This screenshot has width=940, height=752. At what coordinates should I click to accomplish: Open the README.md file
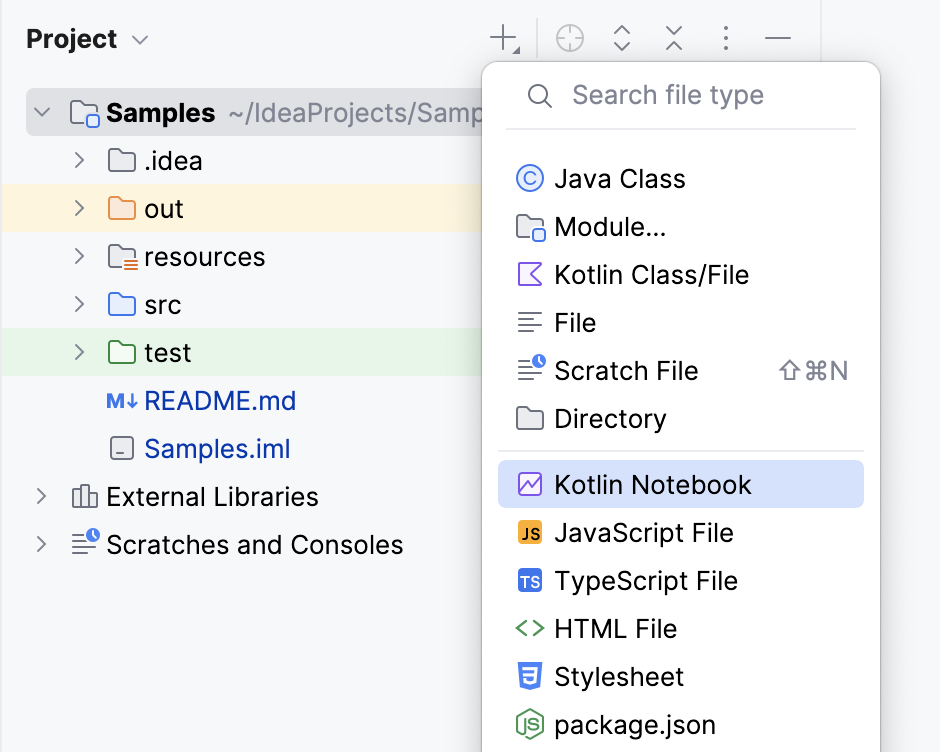click(220, 400)
